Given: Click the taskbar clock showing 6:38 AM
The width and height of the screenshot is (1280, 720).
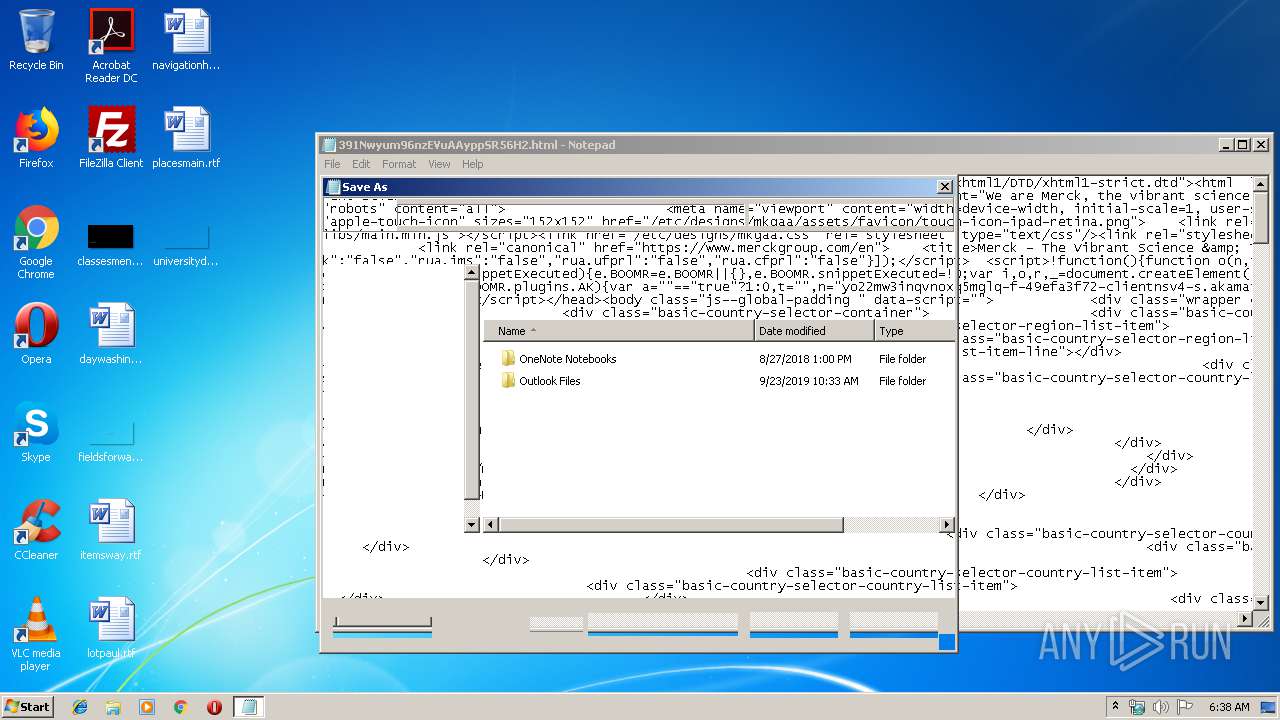Looking at the screenshot, I should tap(1229, 707).
